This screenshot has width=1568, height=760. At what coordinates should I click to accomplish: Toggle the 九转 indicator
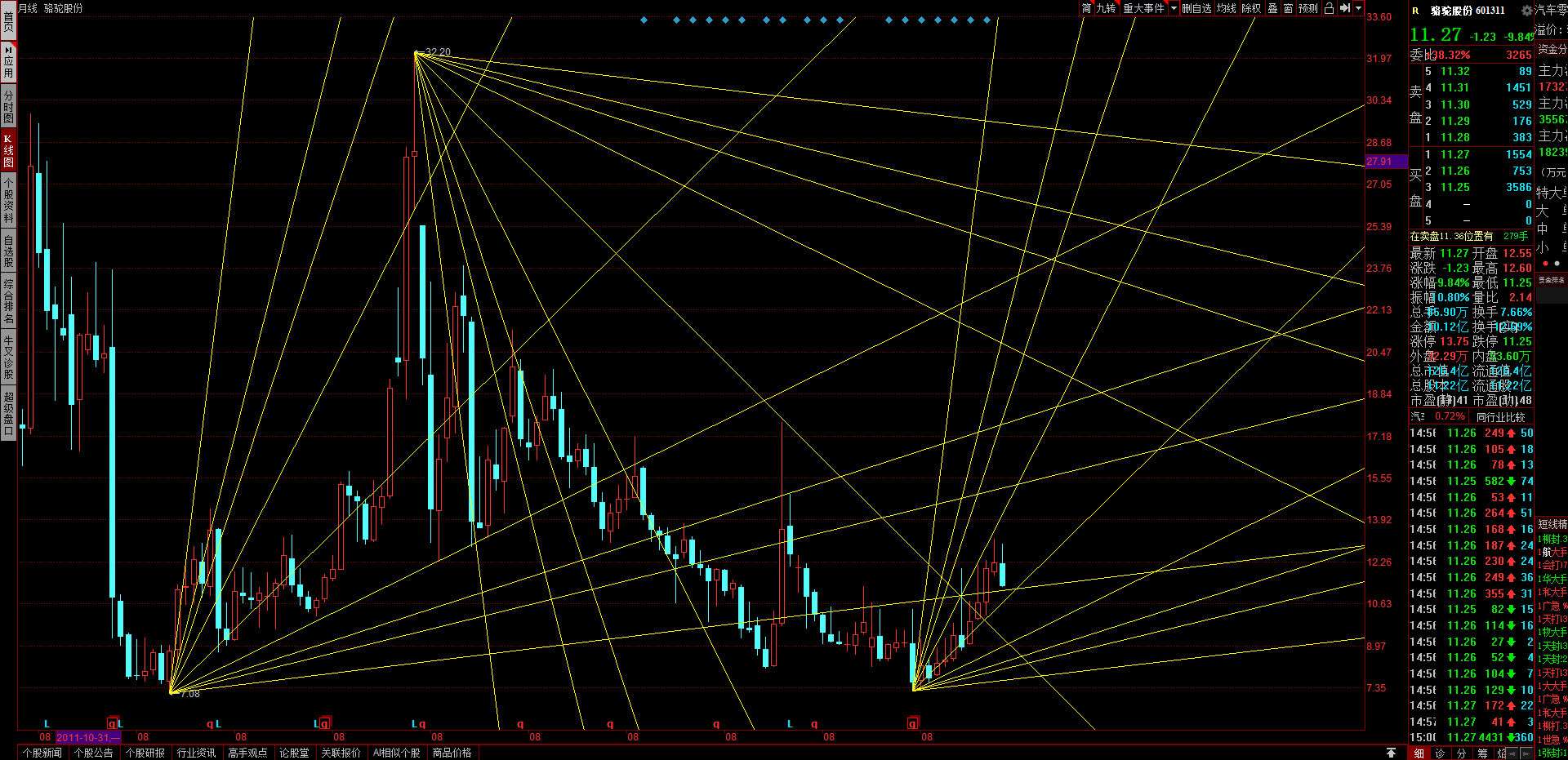pos(1106,8)
